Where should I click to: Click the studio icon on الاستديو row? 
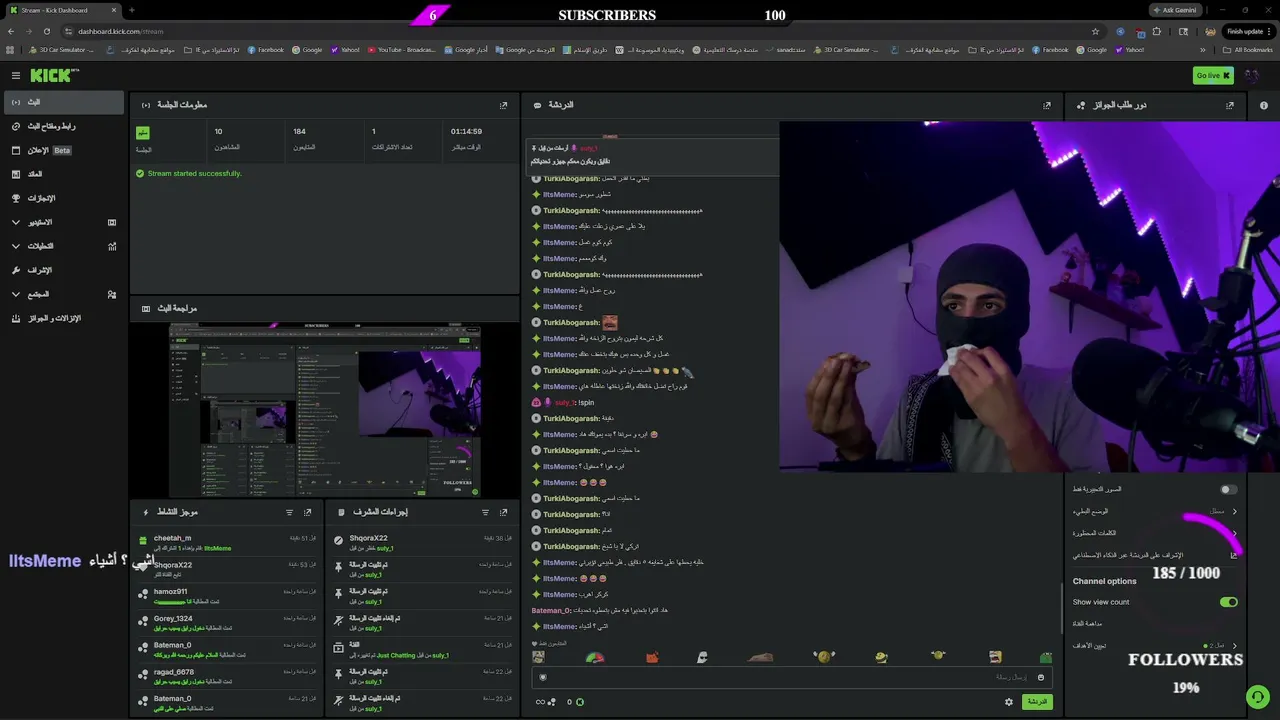(112, 222)
